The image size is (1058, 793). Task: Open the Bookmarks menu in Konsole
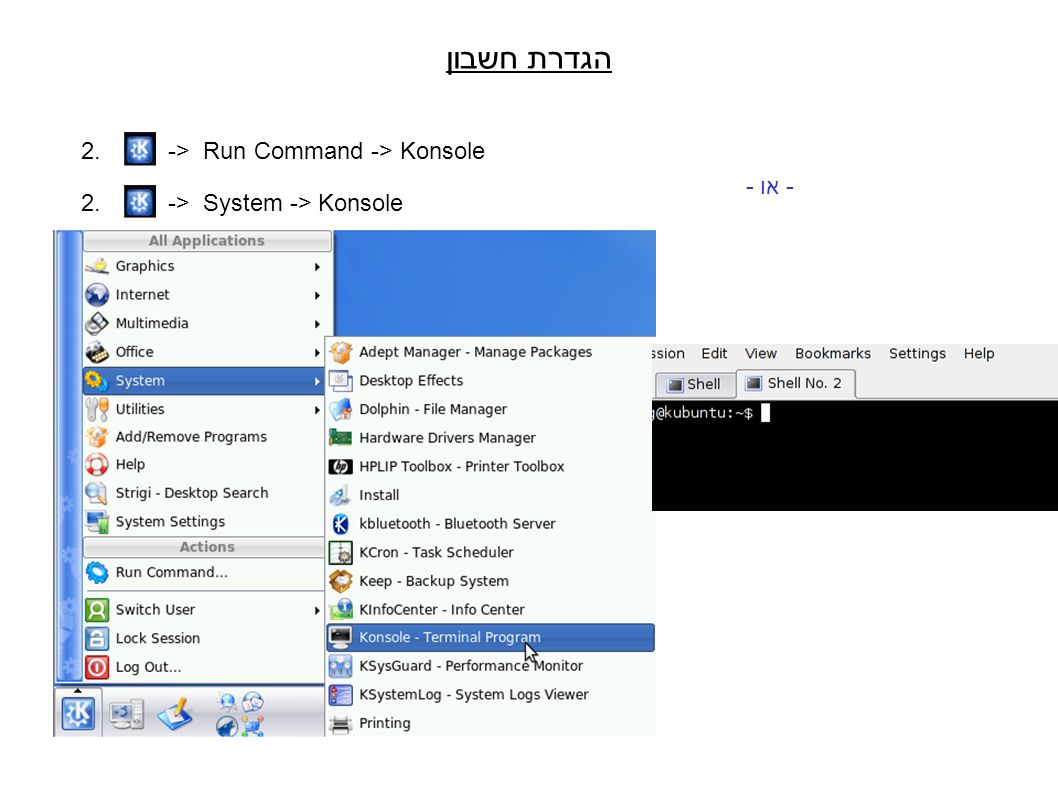(x=833, y=354)
